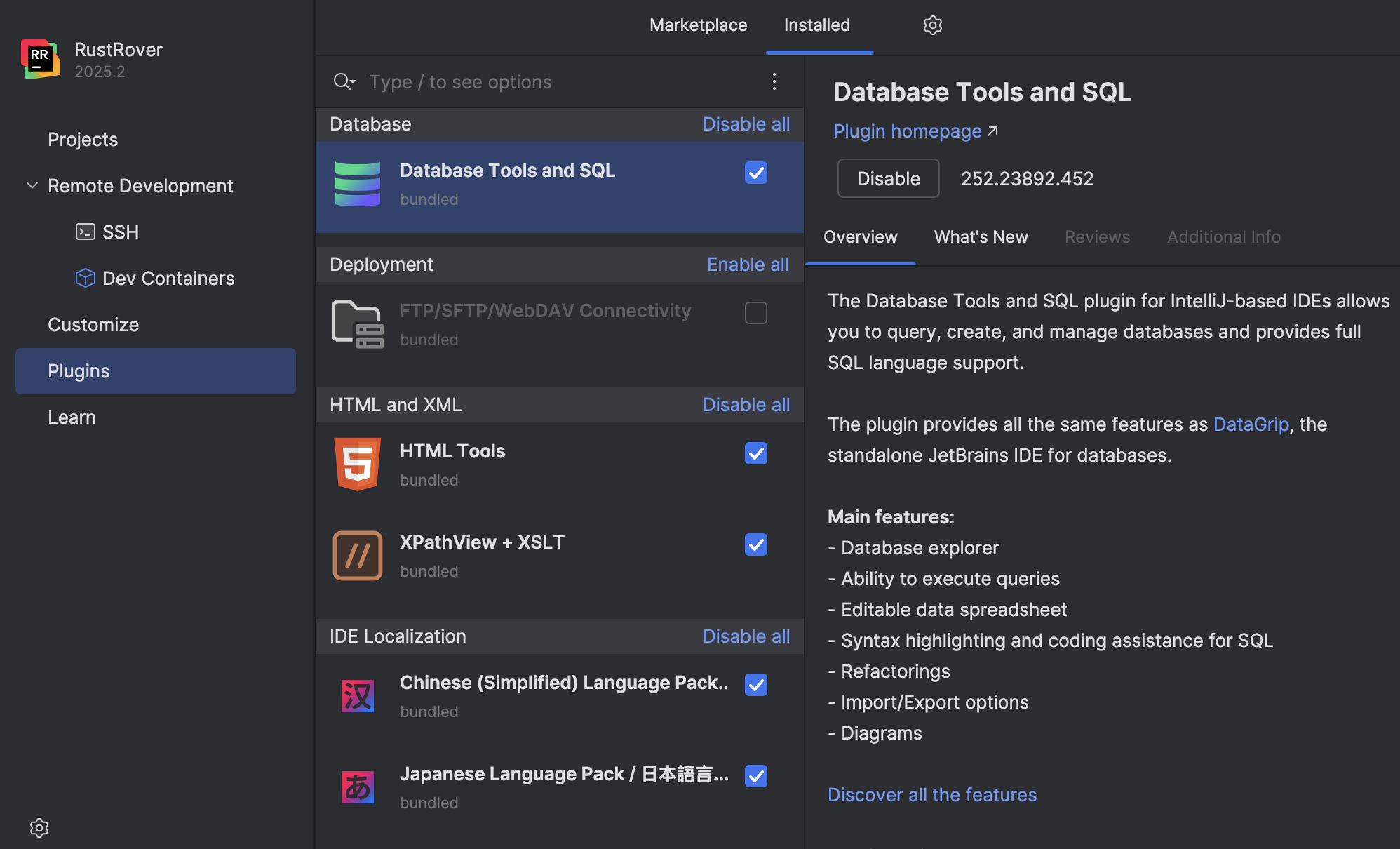This screenshot has height=849, width=1400.
Task: Open the three-dot options menu
Action: [x=774, y=81]
